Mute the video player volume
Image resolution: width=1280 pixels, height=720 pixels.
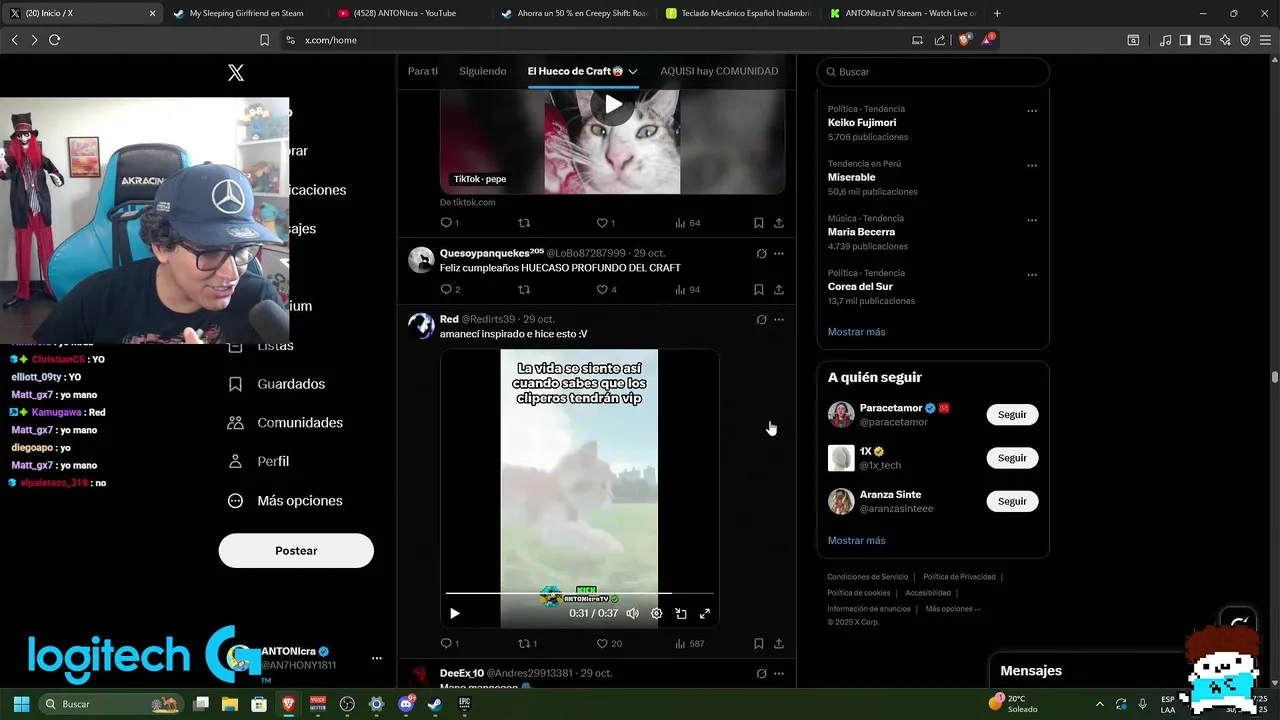pyautogui.click(x=632, y=614)
